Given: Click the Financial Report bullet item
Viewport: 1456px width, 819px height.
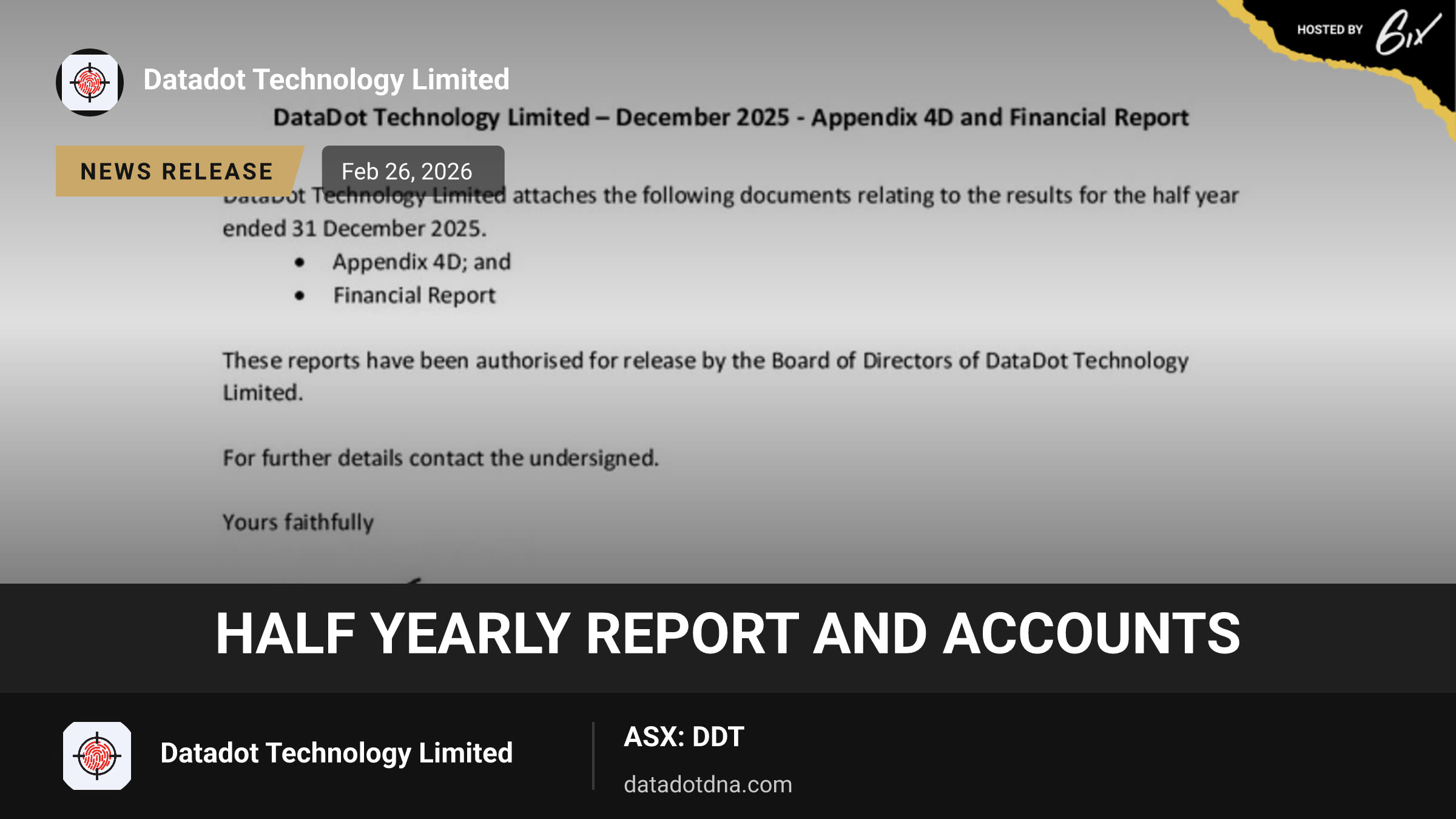Looking at the screenshot, I should pos(414,295).
